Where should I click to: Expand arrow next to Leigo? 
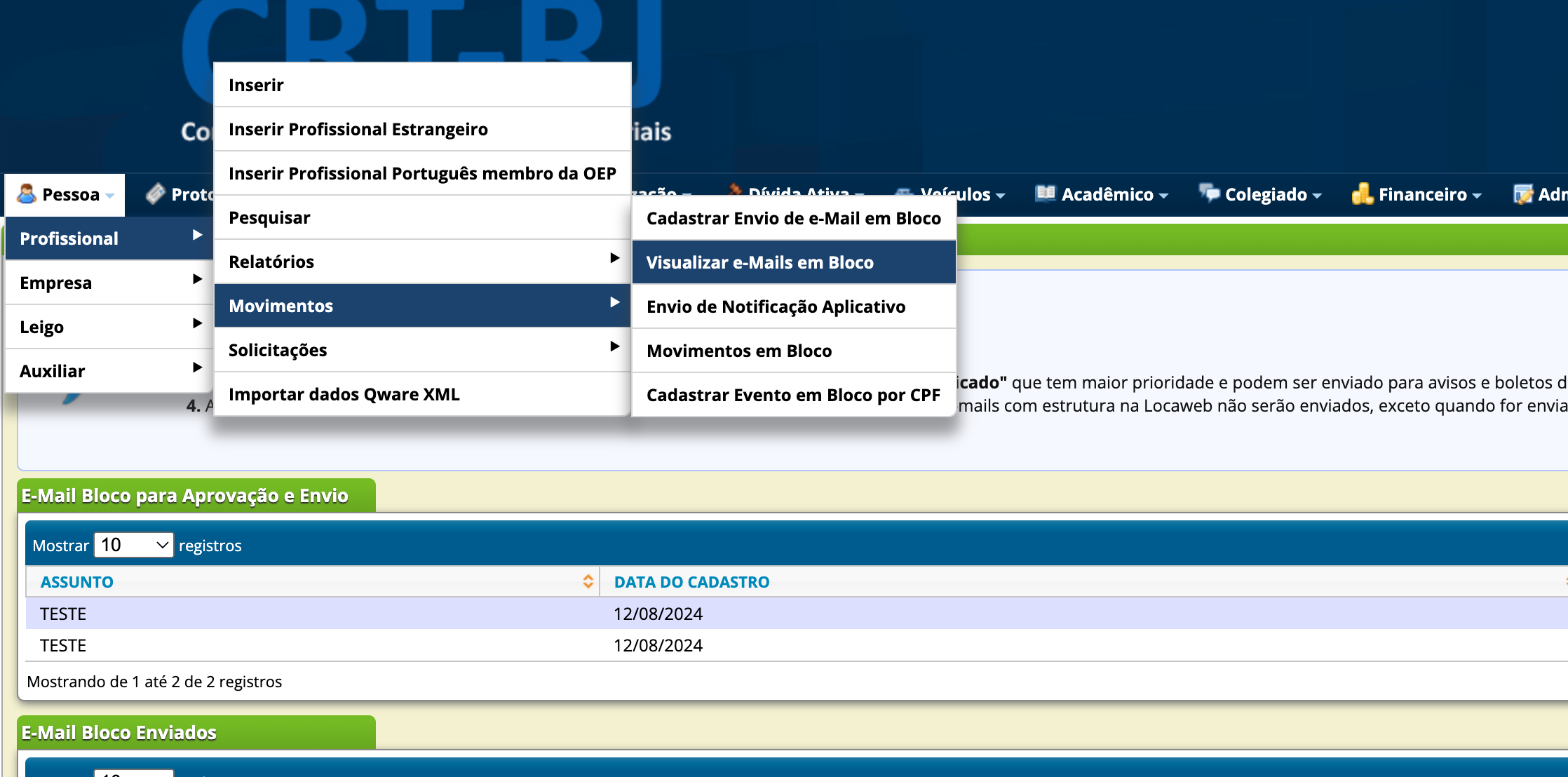[x=197, y=323]
